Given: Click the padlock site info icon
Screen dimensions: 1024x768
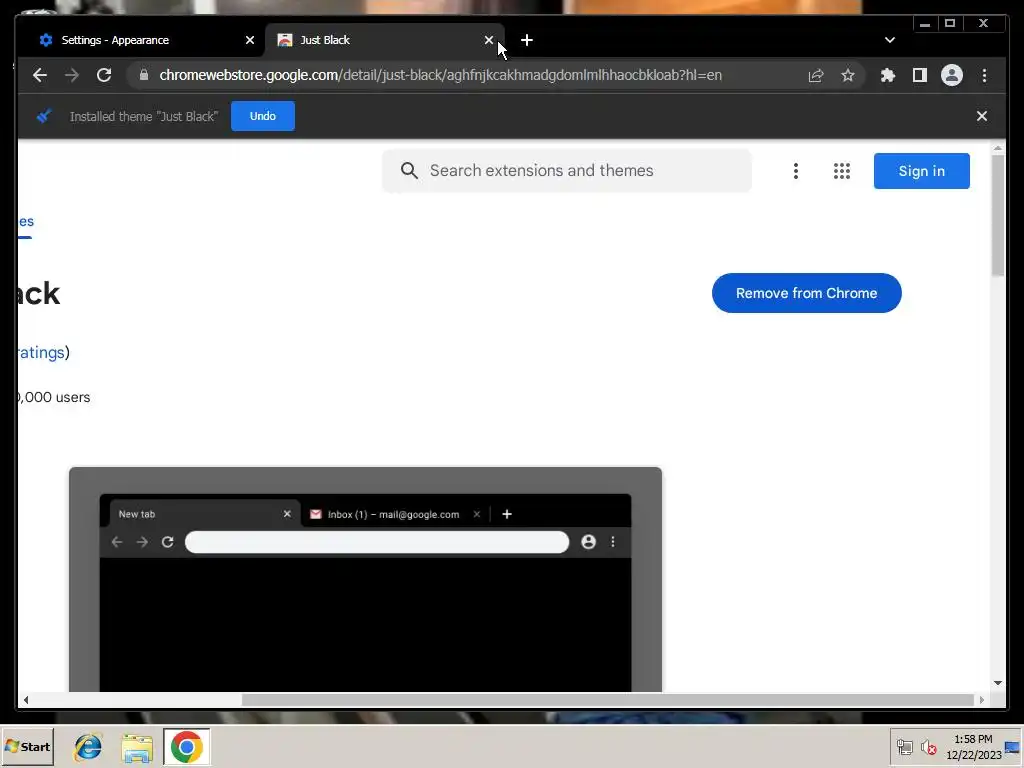Looking at the screenshot, I should coord(144,75).
